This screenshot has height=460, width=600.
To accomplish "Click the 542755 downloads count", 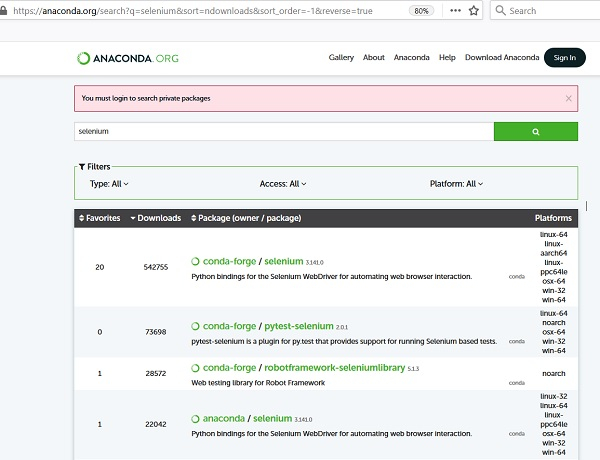I will point(156,267).
